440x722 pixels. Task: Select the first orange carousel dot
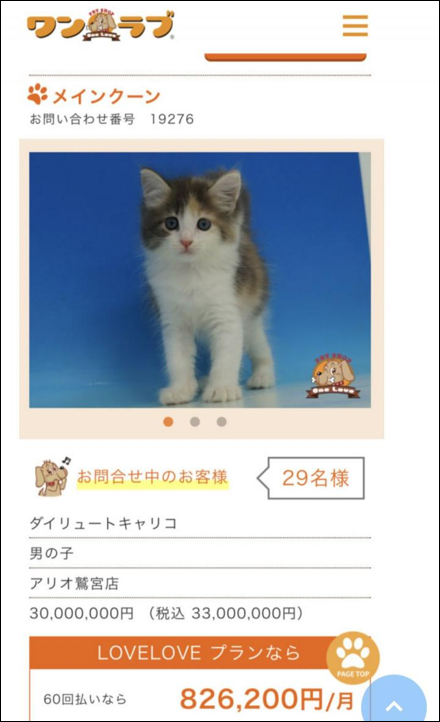(x=168, y=422)
